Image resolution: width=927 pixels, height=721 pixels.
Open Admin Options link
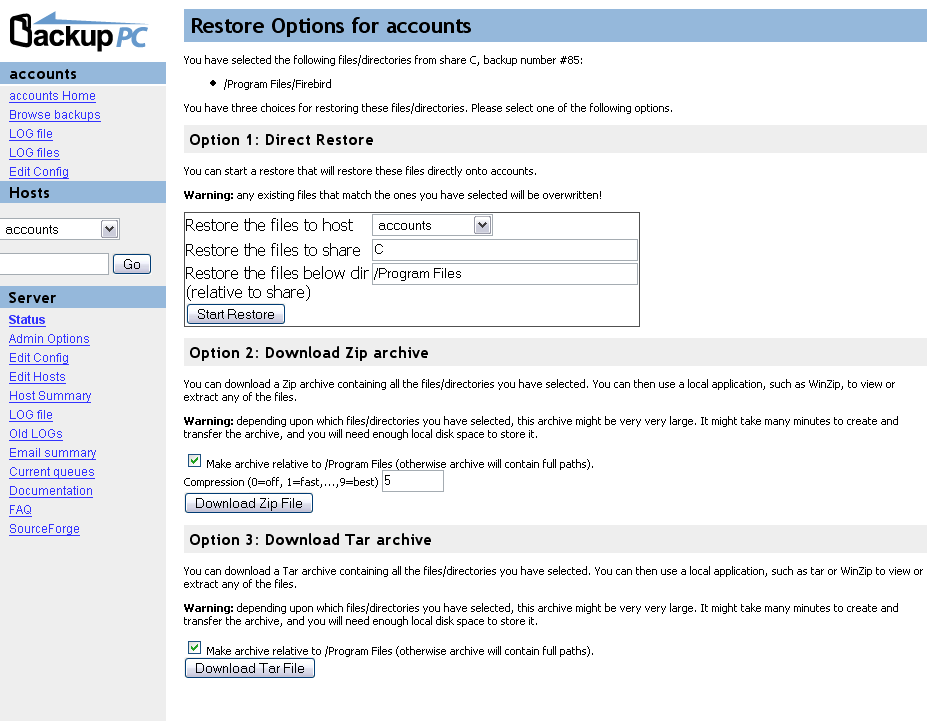(49, 339)
